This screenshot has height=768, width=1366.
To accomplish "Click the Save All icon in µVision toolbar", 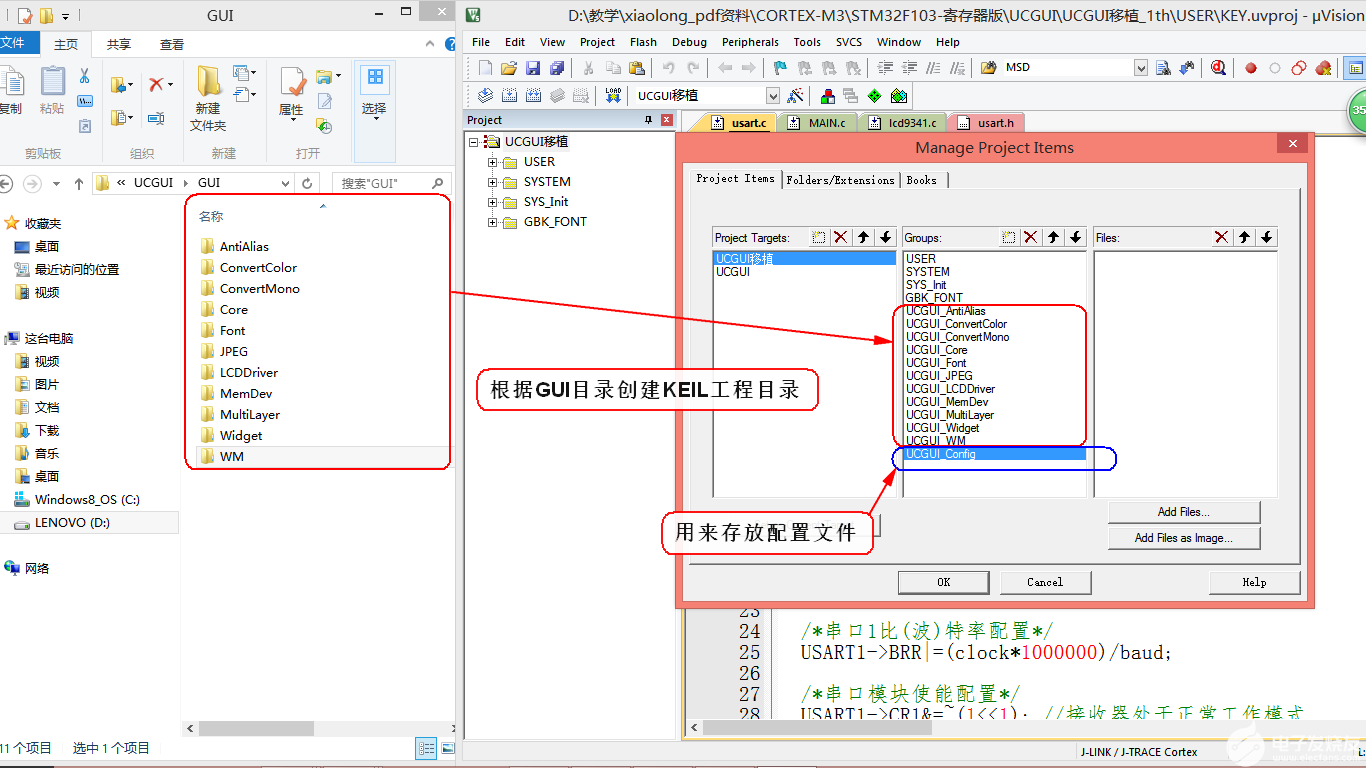I will tap(556, 68).
